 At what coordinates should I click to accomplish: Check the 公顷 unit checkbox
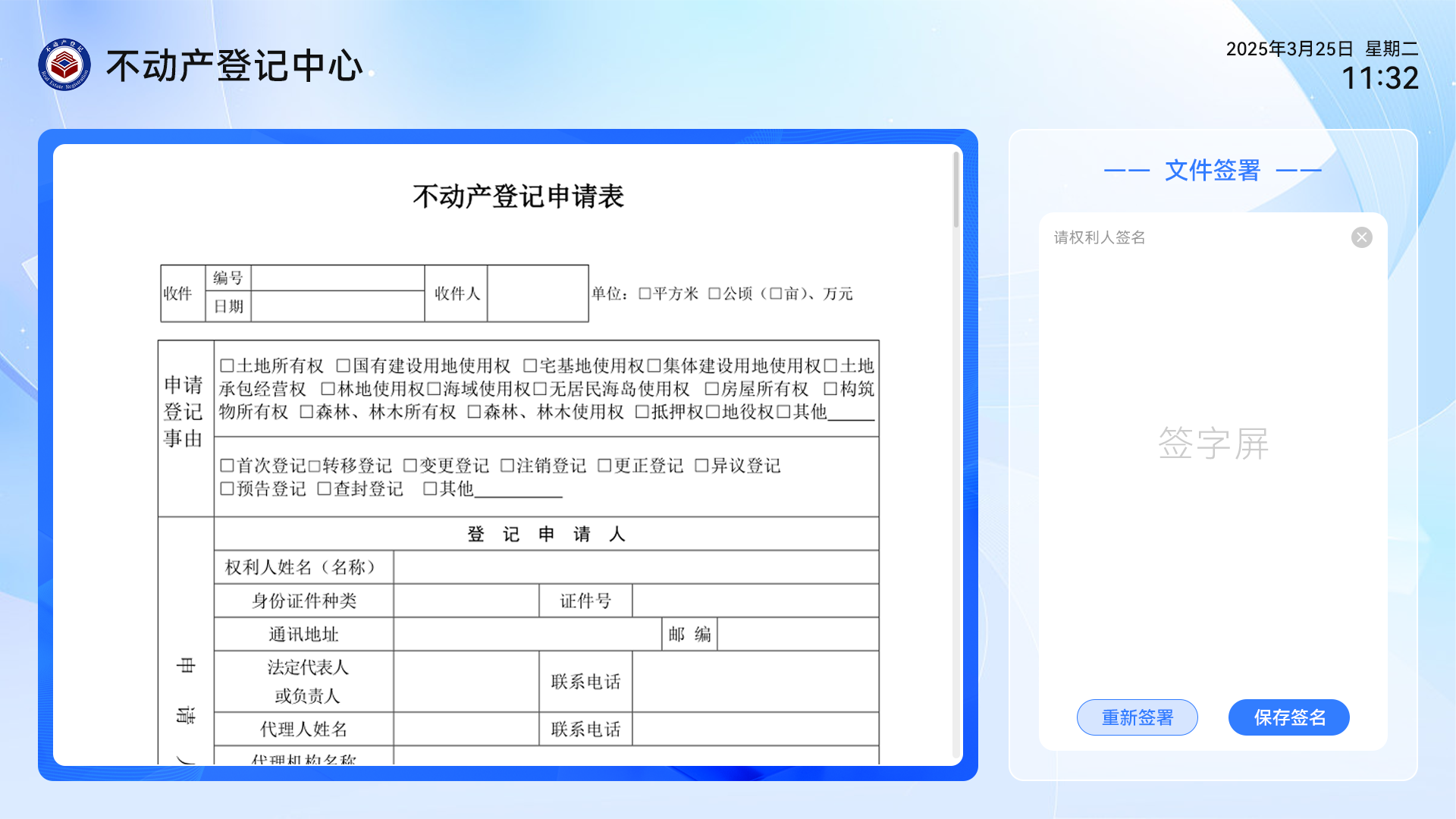(x=714, y=293)
